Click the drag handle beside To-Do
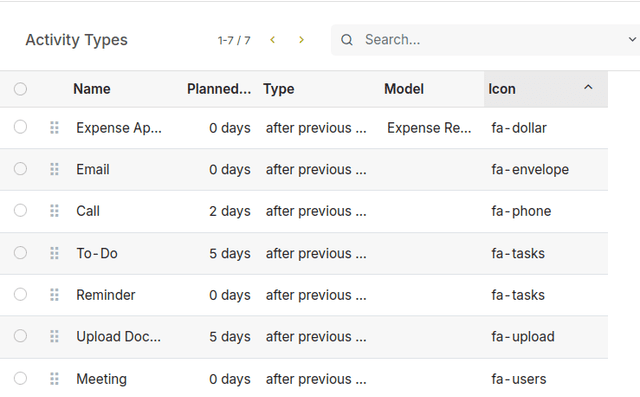 click(x=54, y=253)
